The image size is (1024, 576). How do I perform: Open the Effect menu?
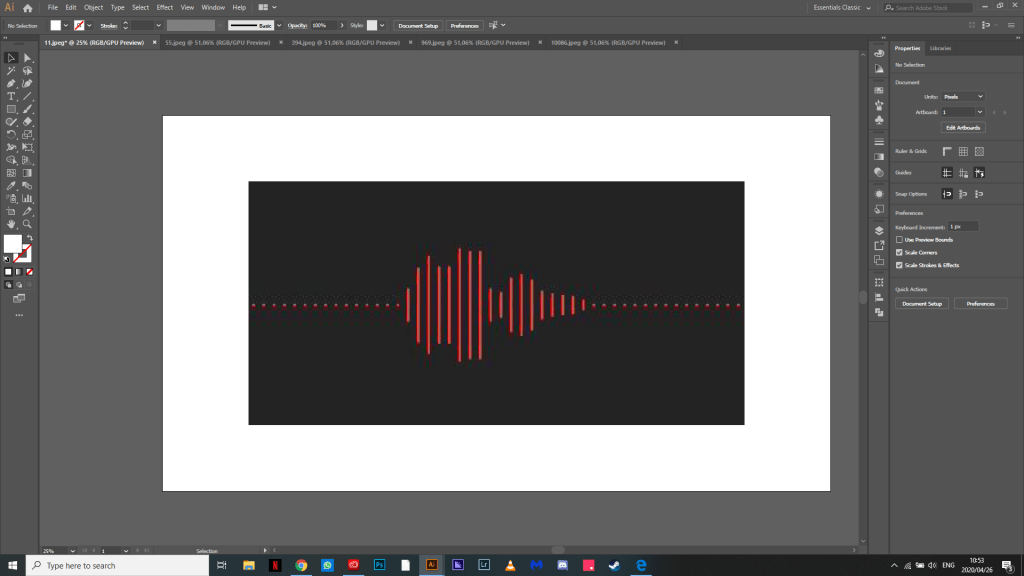coord(165,7)
